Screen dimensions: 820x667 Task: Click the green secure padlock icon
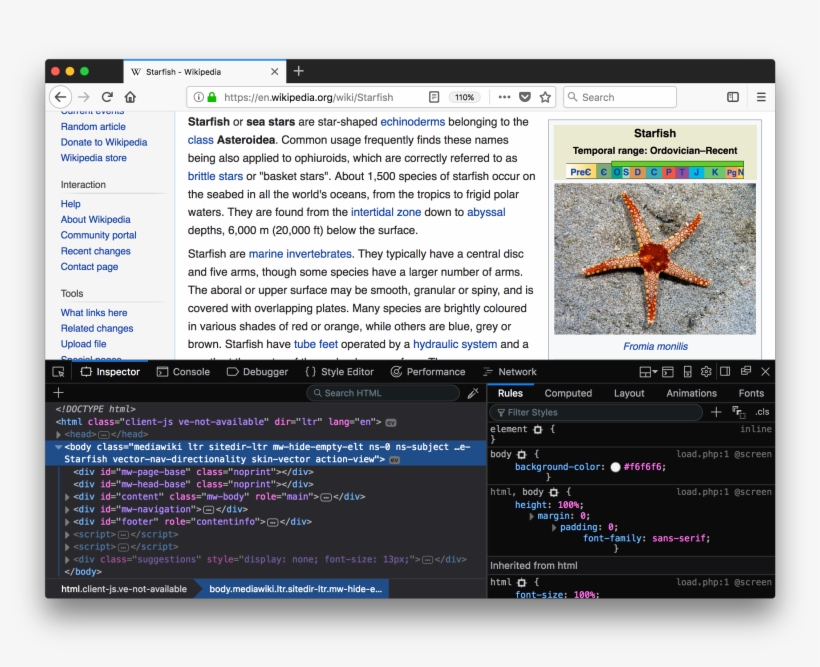212,97
